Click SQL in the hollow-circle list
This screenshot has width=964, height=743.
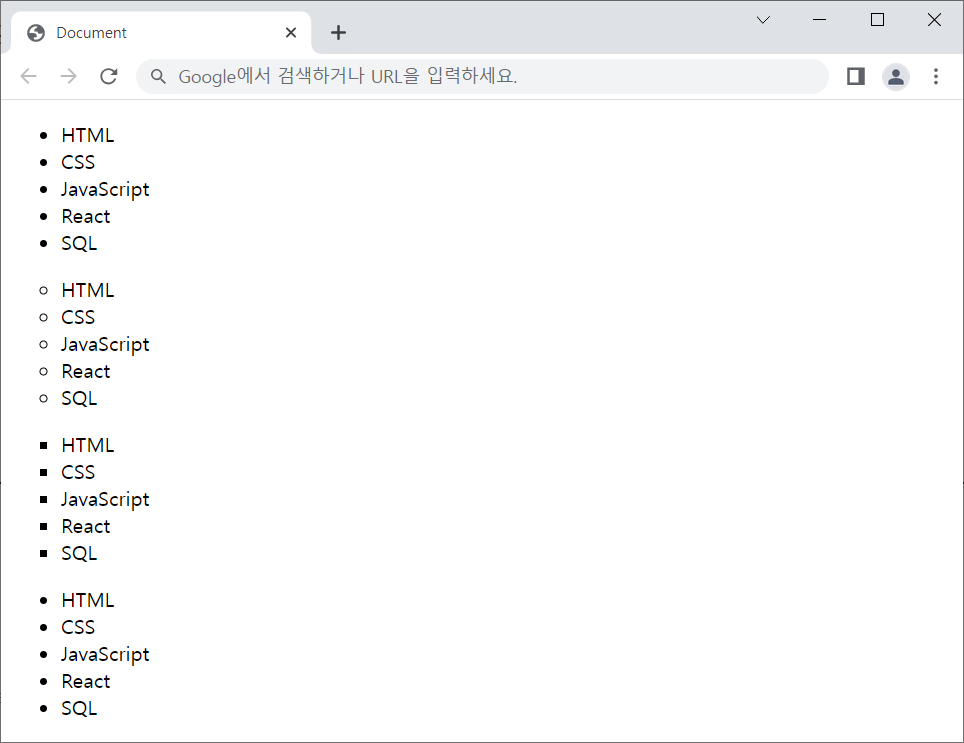[79, 398]
